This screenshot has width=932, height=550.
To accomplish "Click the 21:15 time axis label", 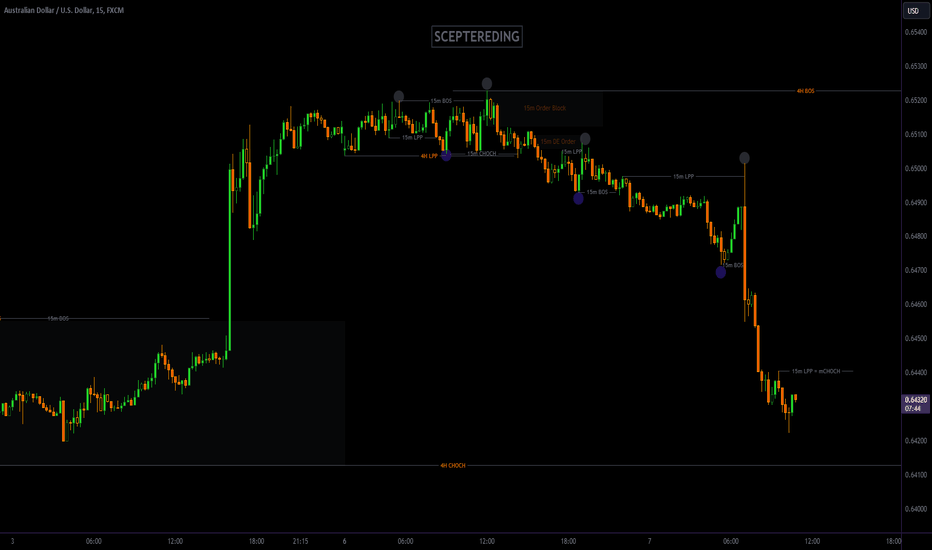I will [300, 541].
